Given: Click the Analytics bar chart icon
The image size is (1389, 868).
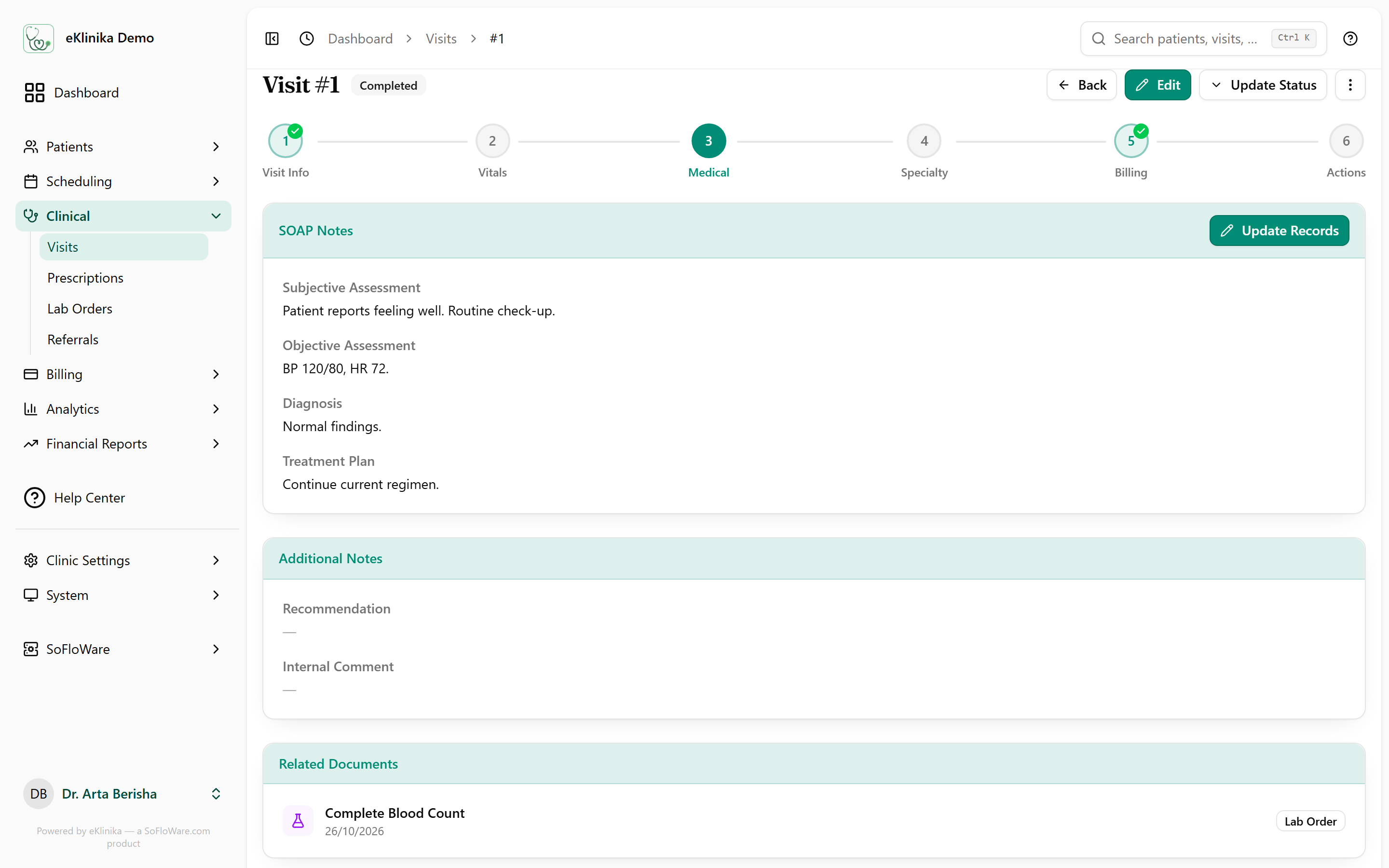Looking at the screenshot, I should [x=31, y=409].
